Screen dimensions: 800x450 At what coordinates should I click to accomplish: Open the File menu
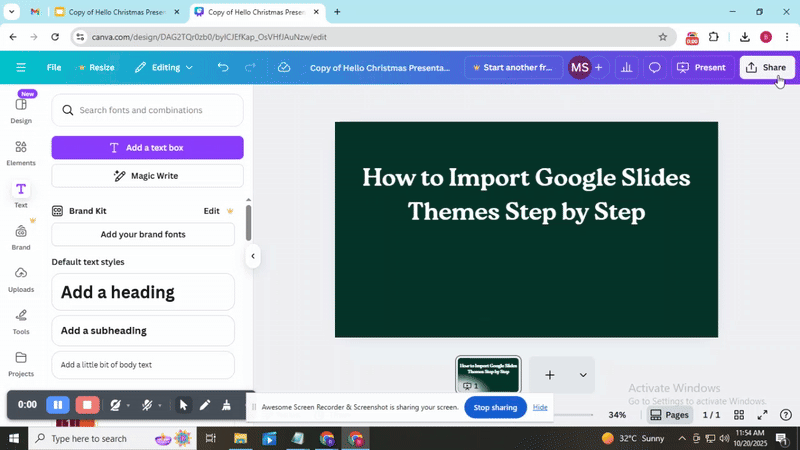[54, 68]
